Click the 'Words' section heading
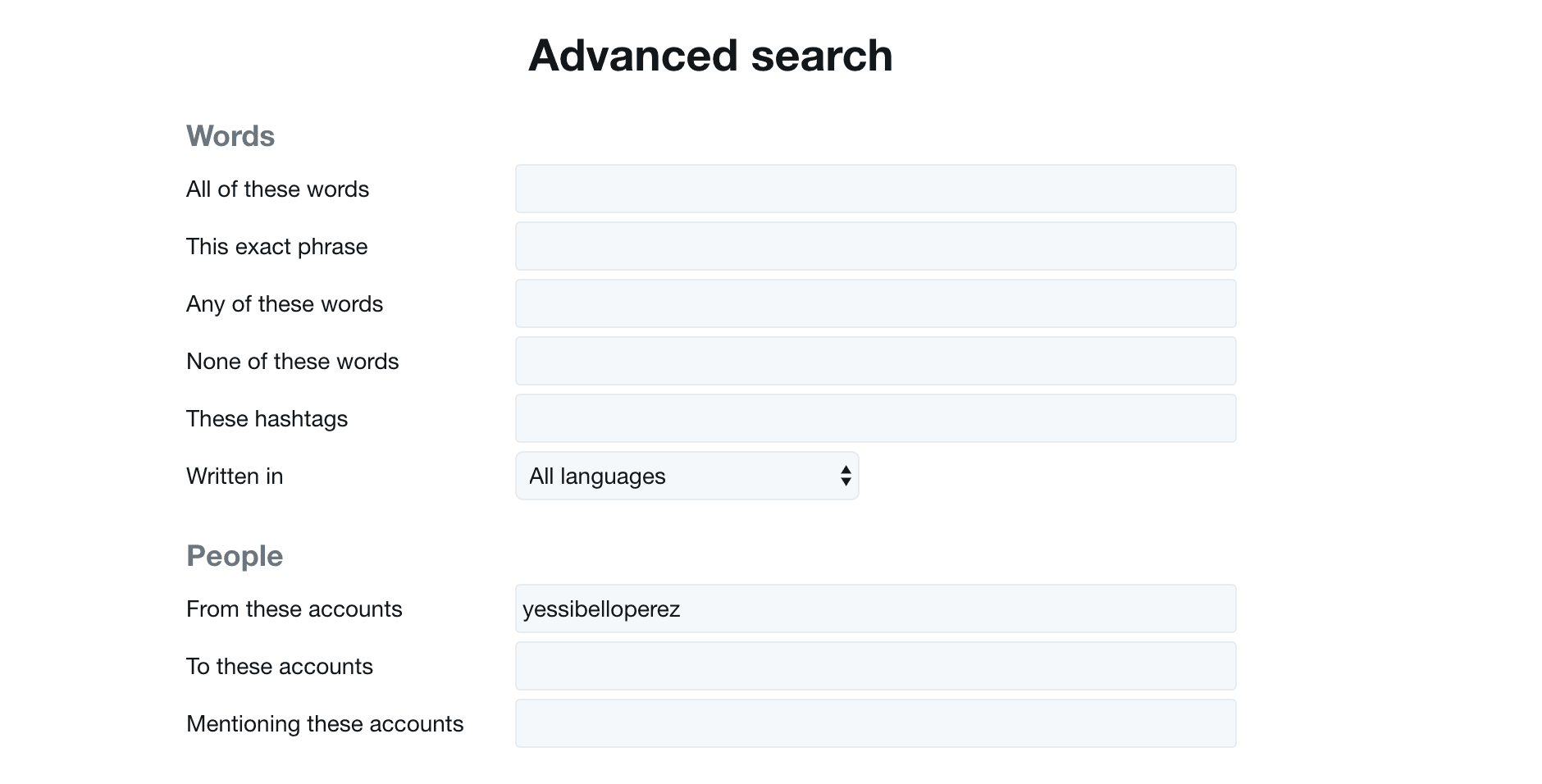Viewport: 1542px width, 784px height. pos(230,136)
